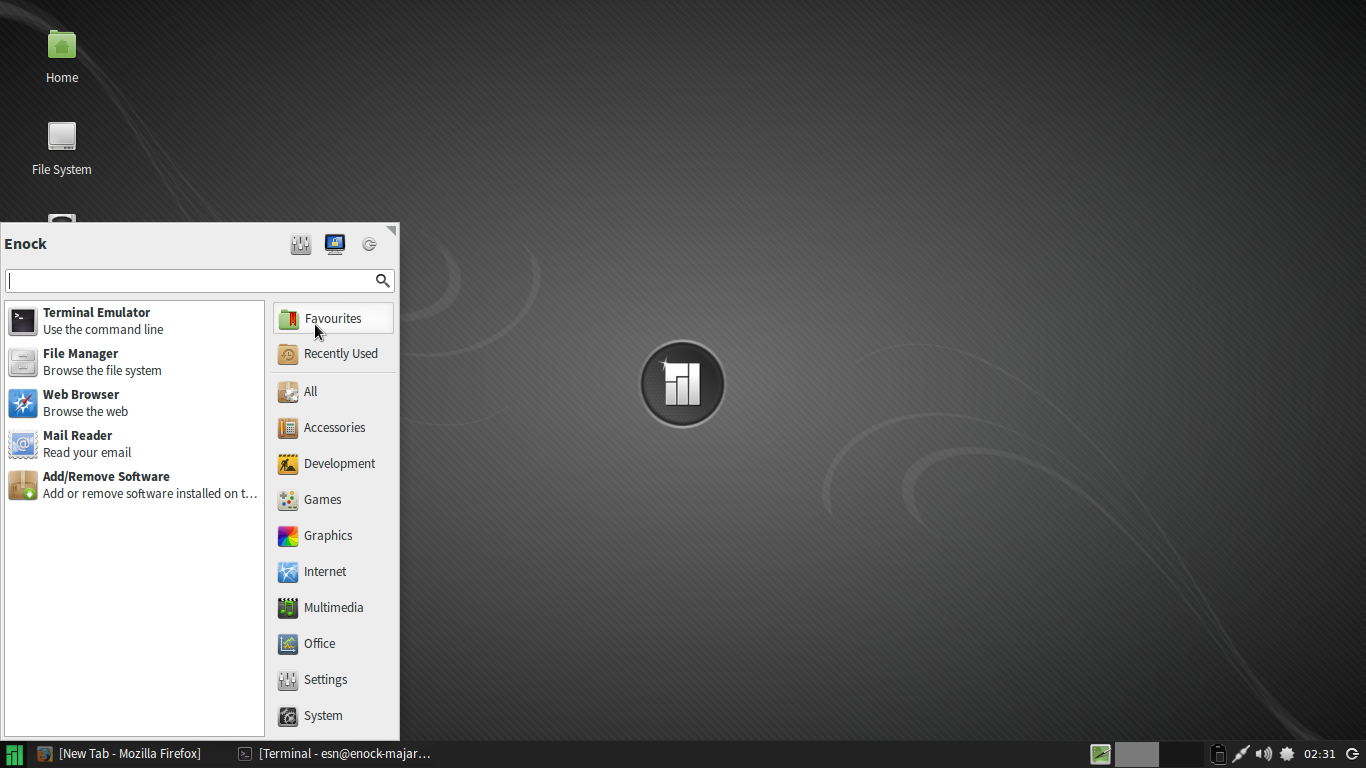The width and height of the screenshot is (1366, 768).
Task: Click the notification badge tray icon
Action: [x=1287, y=754]
